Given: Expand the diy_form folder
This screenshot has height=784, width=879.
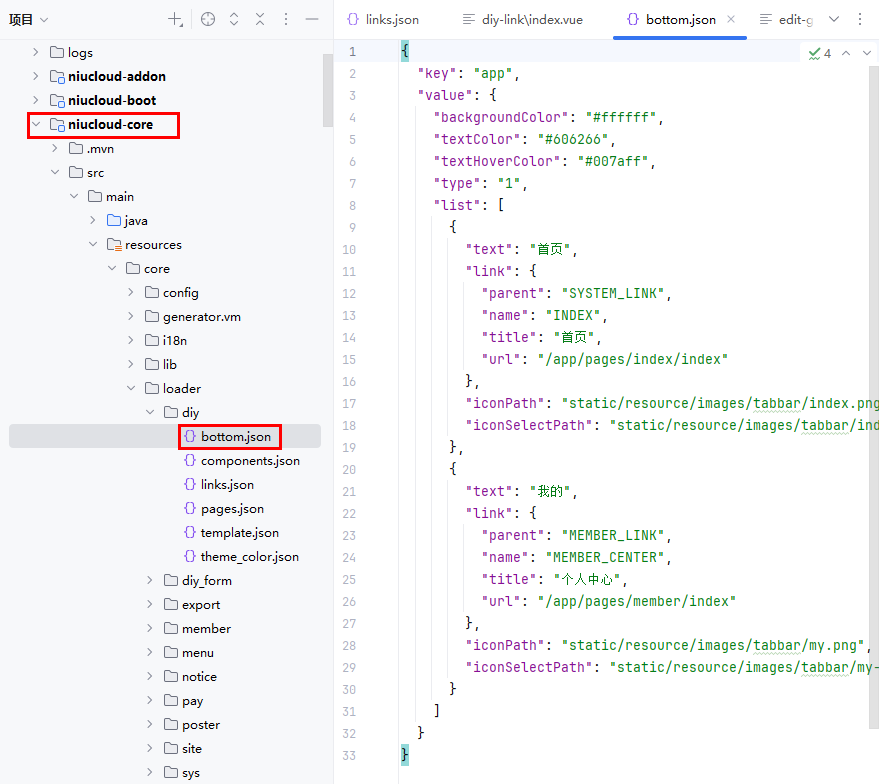Looking at the screenshot, I should 151,581.
